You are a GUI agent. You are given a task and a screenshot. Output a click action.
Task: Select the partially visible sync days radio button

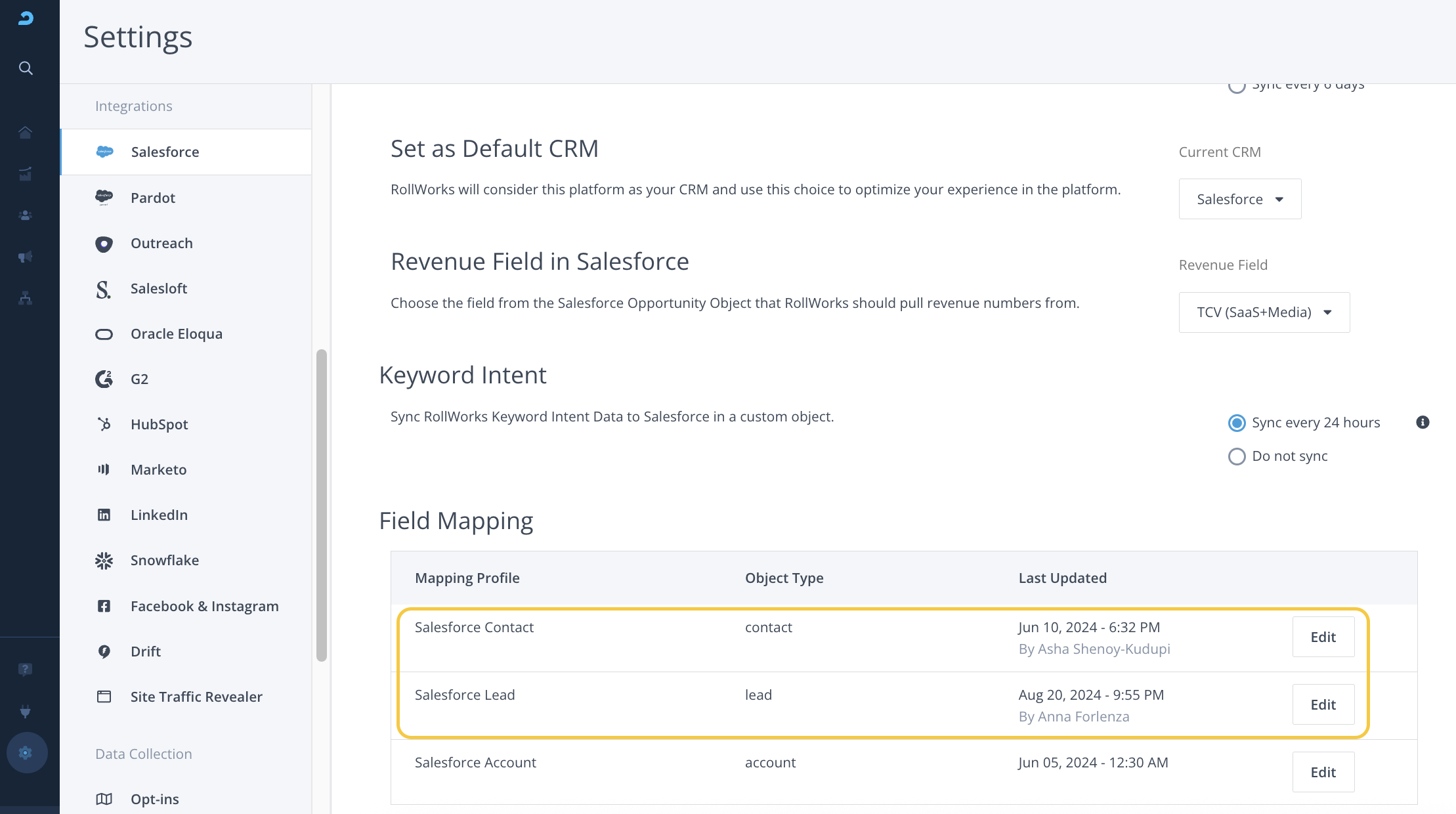click(x=1237, y=87)
